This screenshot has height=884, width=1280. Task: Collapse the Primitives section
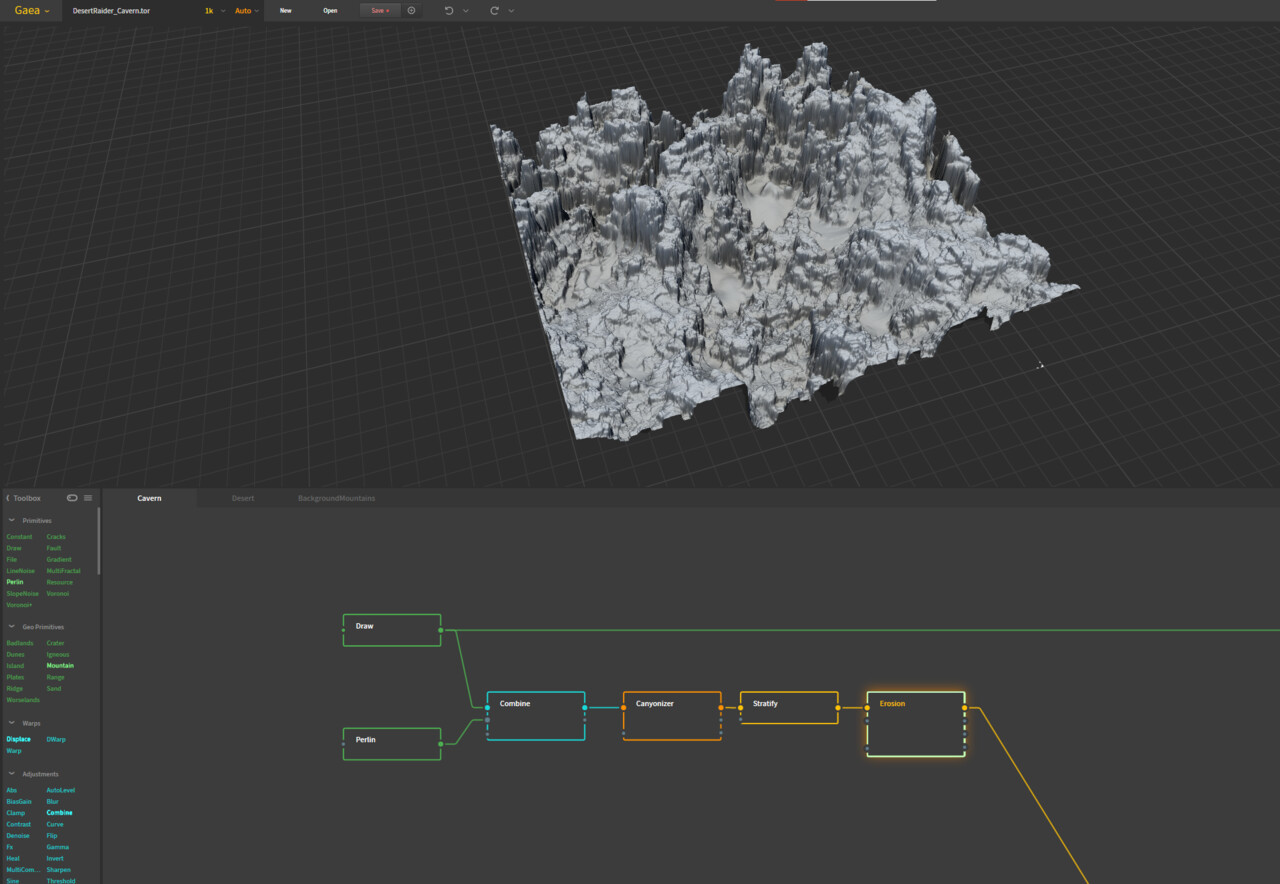10,520
